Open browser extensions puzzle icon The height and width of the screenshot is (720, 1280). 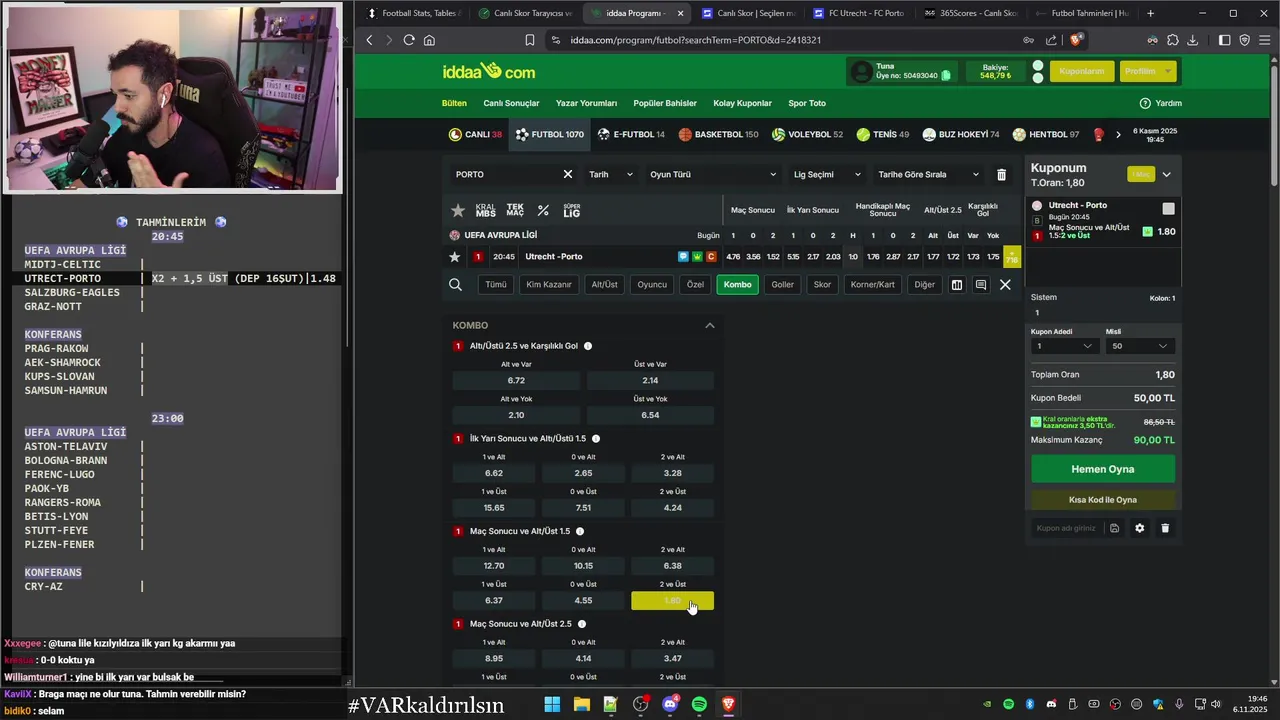coord(1172,40)
